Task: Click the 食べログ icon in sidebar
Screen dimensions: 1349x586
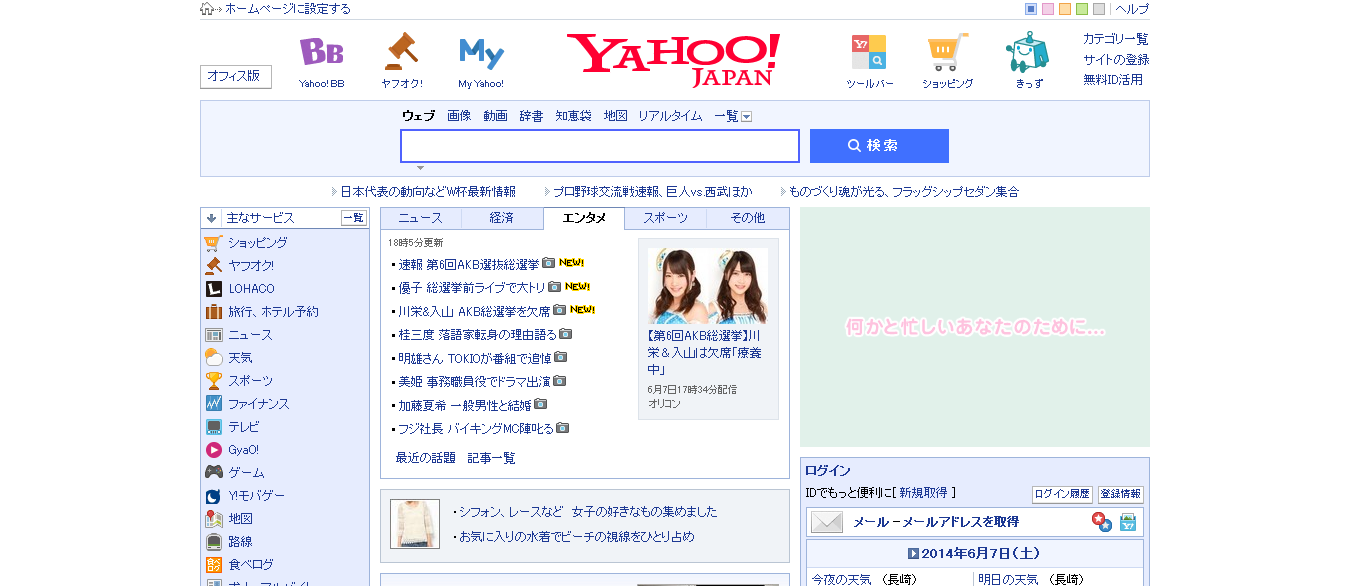Action: [213, 565]
